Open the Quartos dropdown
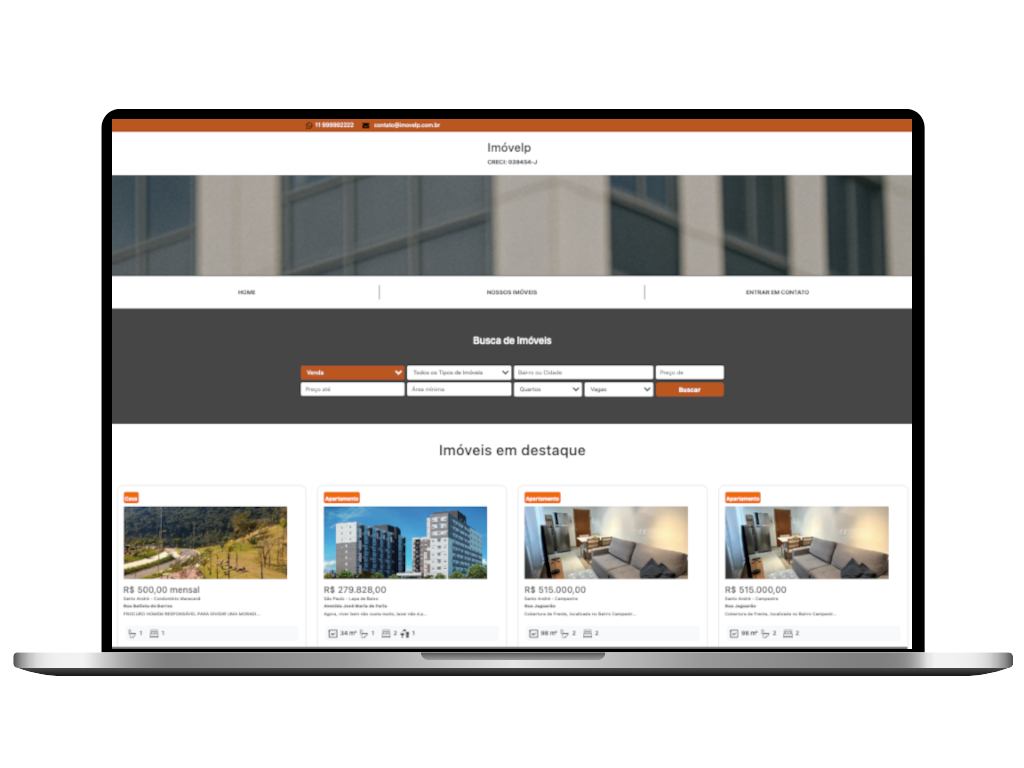 click(x=547, y=390)
